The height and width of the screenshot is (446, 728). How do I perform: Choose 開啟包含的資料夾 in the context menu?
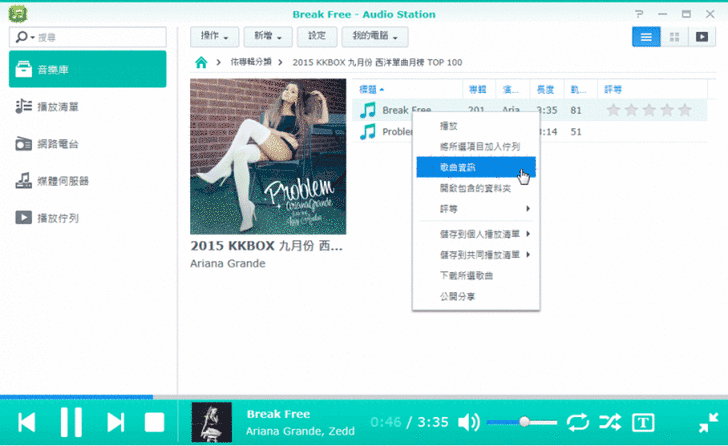(x=476, y=188)
